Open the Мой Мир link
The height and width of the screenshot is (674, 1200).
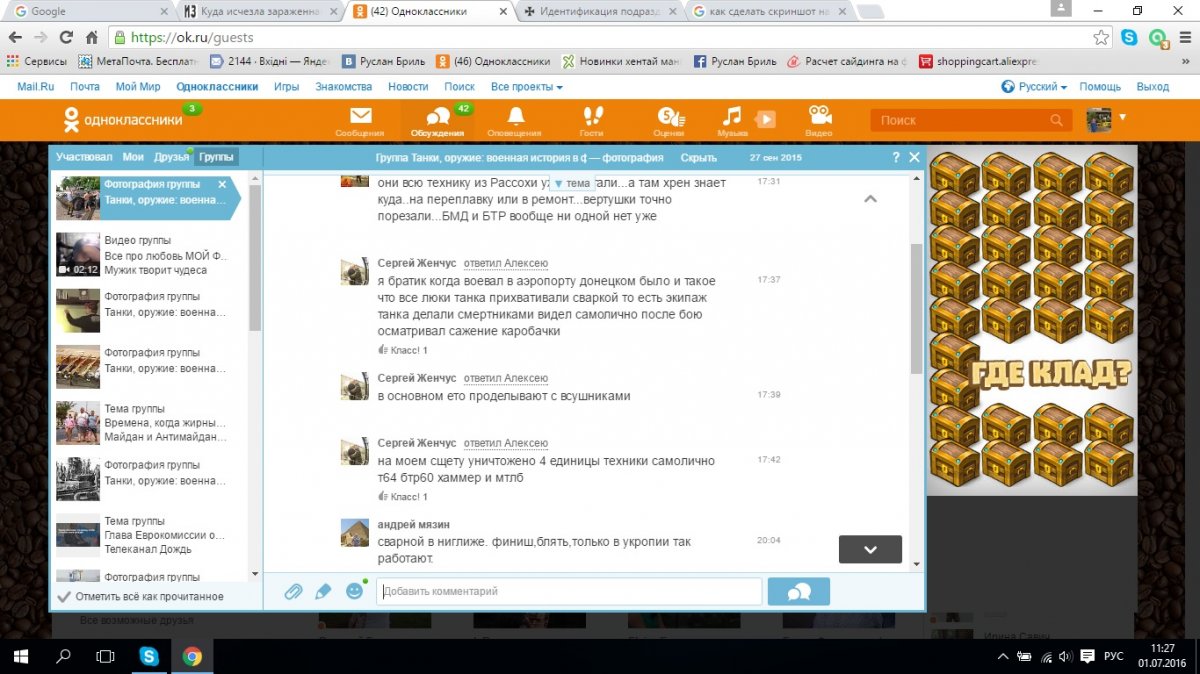(138, 87)
